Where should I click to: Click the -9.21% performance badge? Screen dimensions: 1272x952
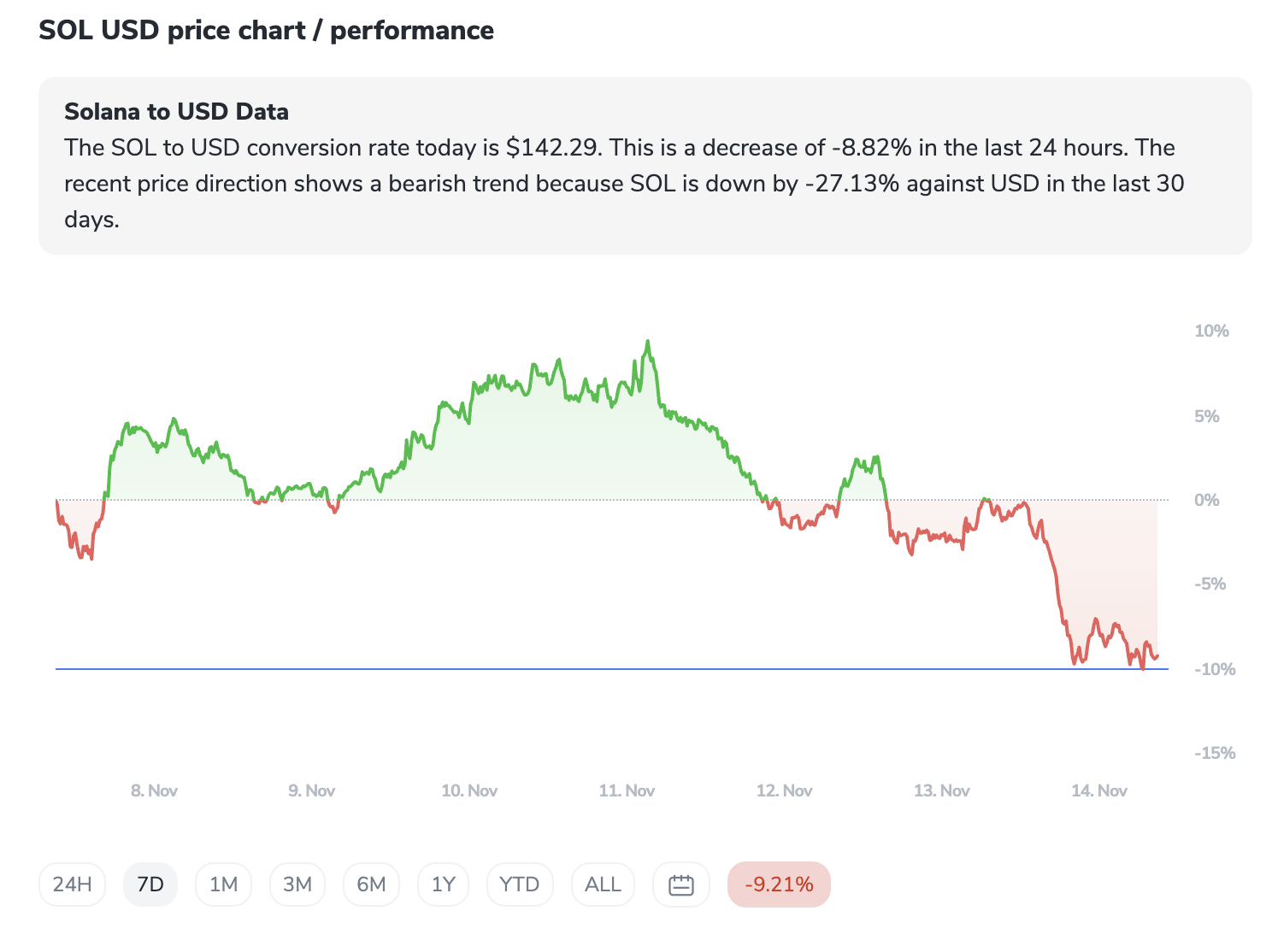coord(779,884)
